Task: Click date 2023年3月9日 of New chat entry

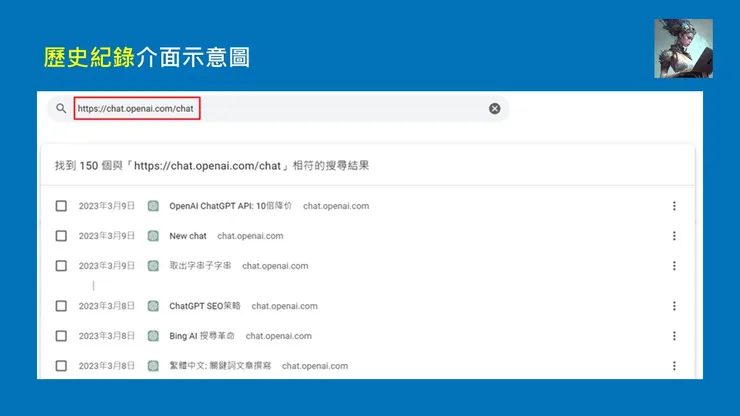Action: click(x=107, y=236)
